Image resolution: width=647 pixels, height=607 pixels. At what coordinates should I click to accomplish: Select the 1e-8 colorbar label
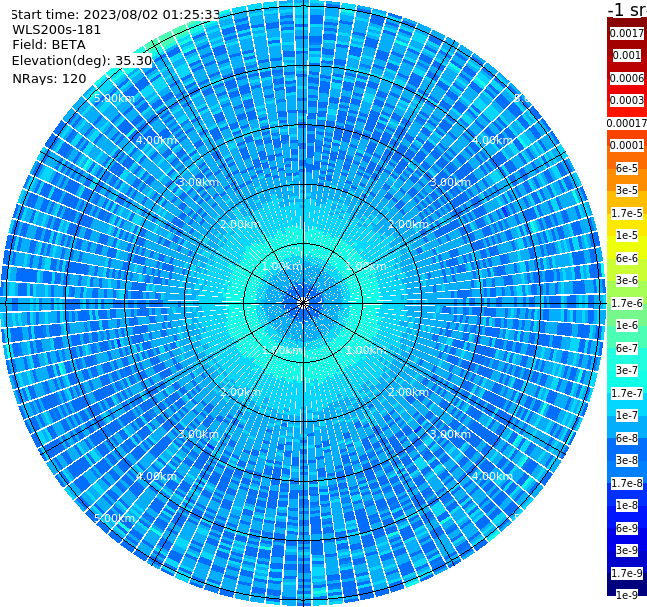click(627, 505)
